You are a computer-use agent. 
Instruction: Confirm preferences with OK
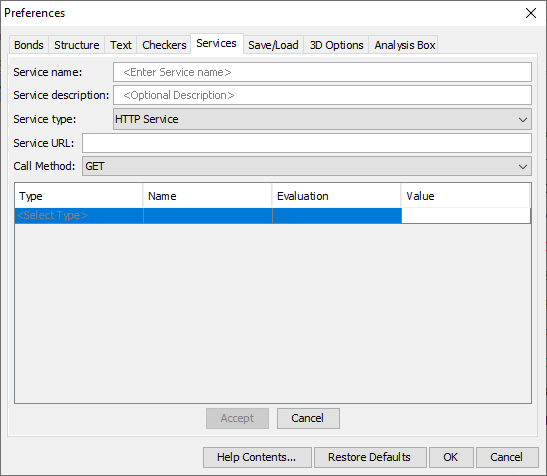[x=451, y=457]
